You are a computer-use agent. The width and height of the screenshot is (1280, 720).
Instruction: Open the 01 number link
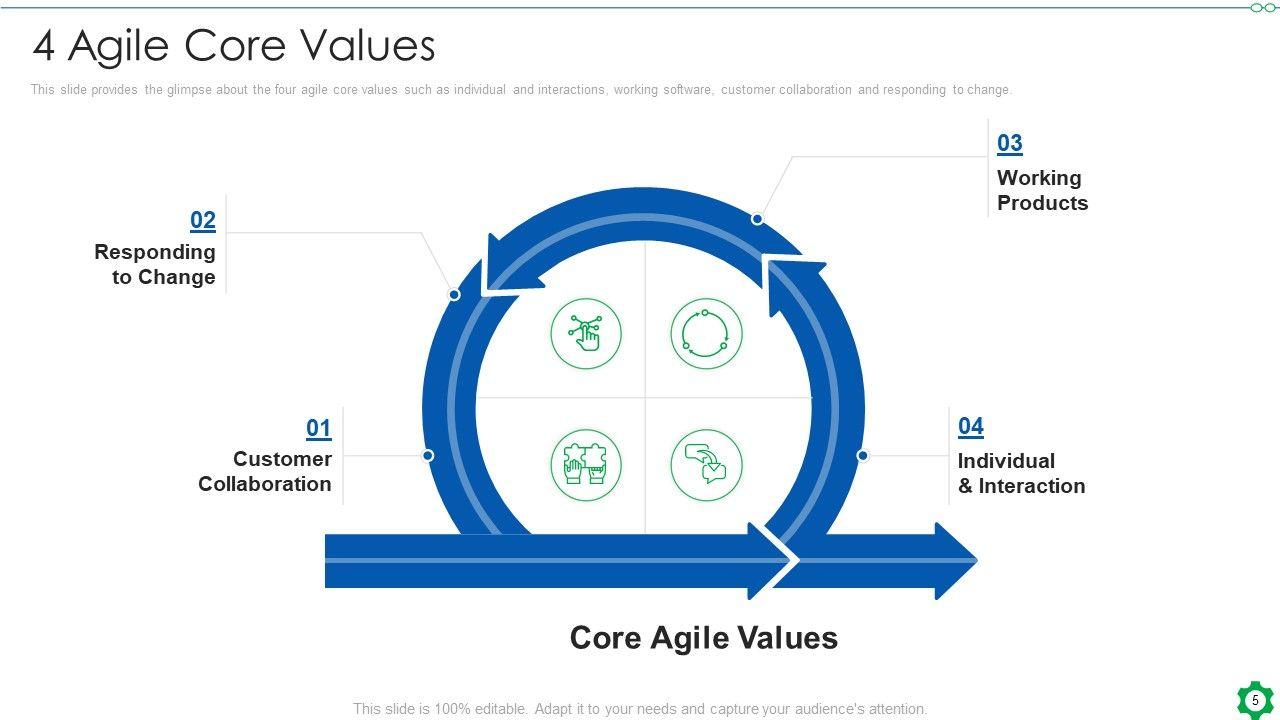point(318,429)
